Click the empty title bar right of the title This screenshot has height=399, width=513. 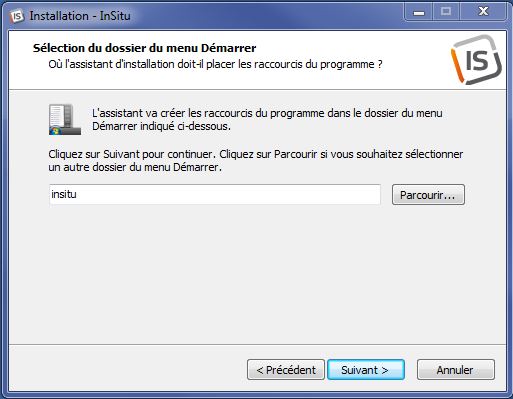(267, 16)
